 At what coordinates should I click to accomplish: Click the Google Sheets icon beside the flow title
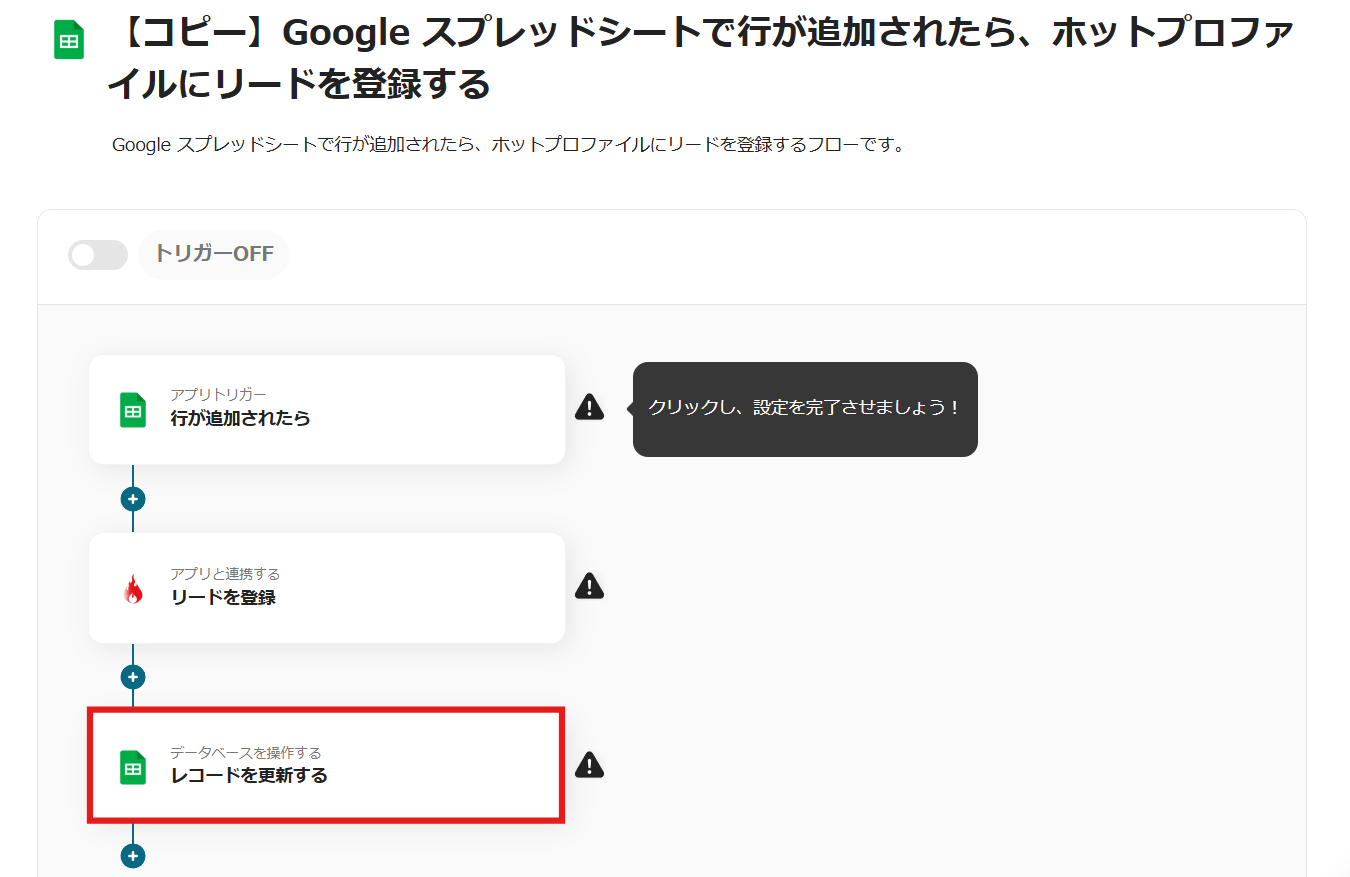pos(69,41)
